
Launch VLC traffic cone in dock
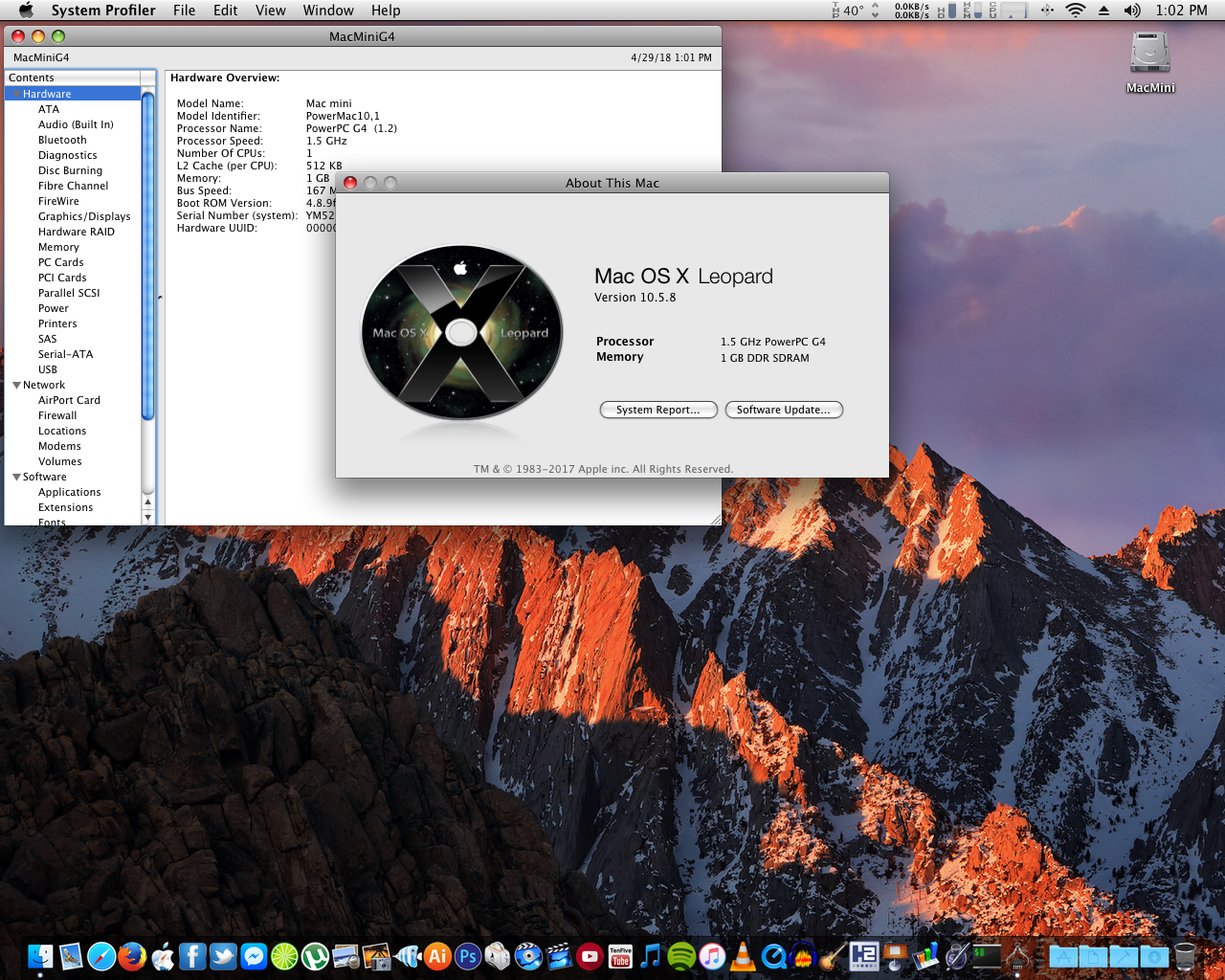point(743,956)
